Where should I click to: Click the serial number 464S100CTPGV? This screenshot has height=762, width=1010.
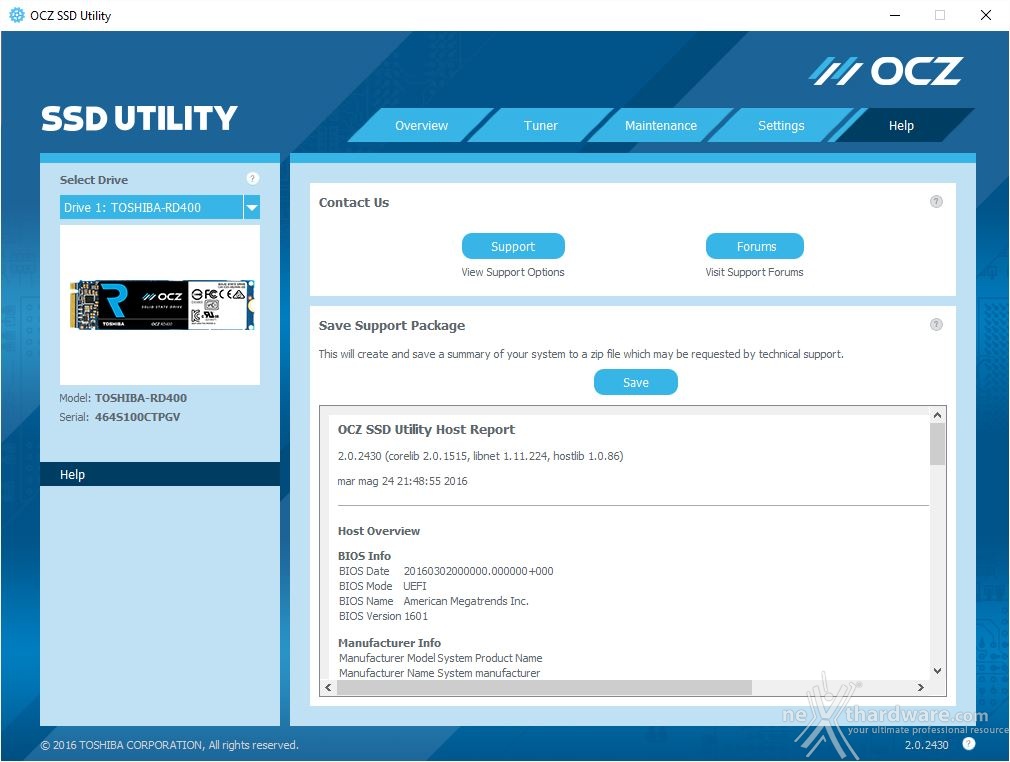click(x=138, y=417)
